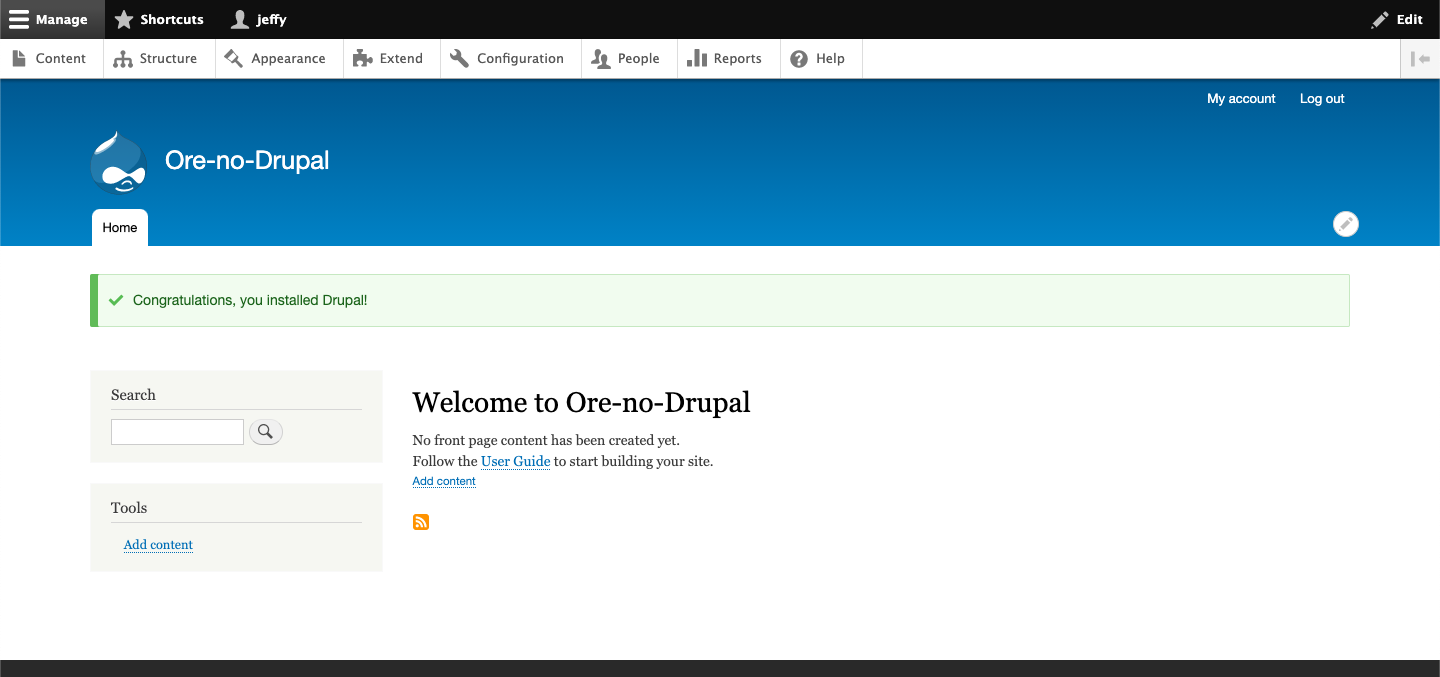This screenshot has width=1440, height=677.
Task: Toggle the Manage hamburger menu
Action: click(51, 19)
